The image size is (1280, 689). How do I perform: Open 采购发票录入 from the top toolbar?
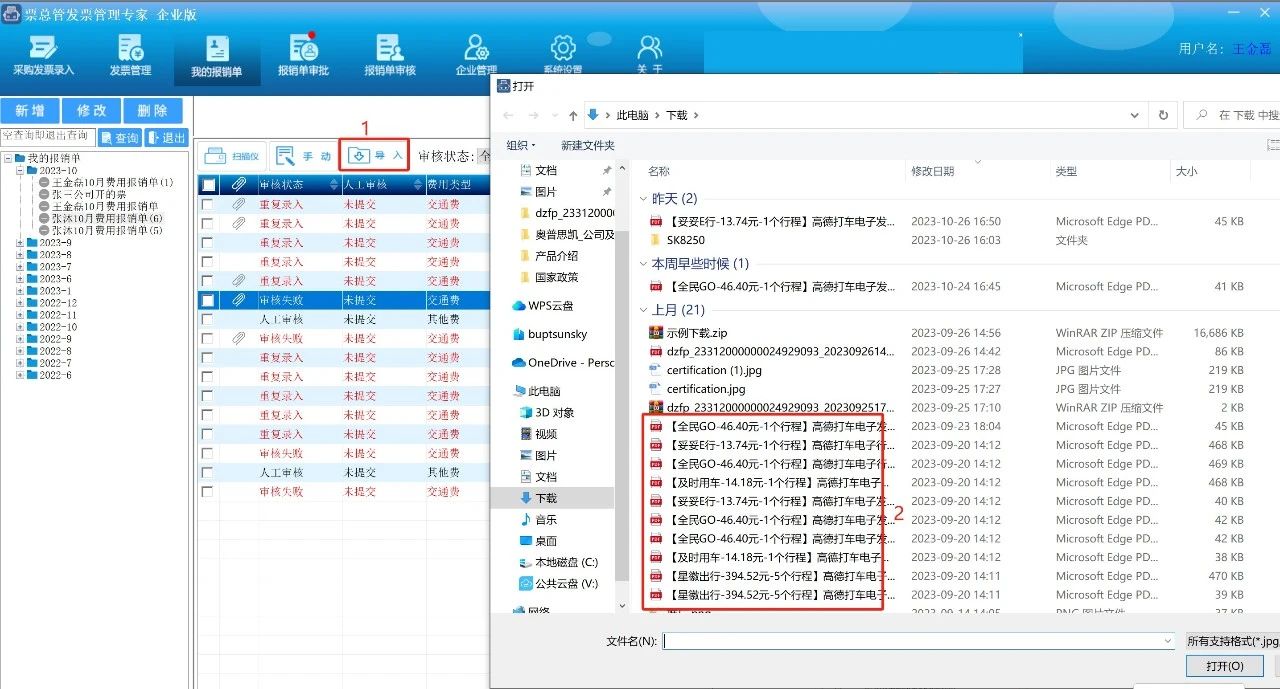43,55
